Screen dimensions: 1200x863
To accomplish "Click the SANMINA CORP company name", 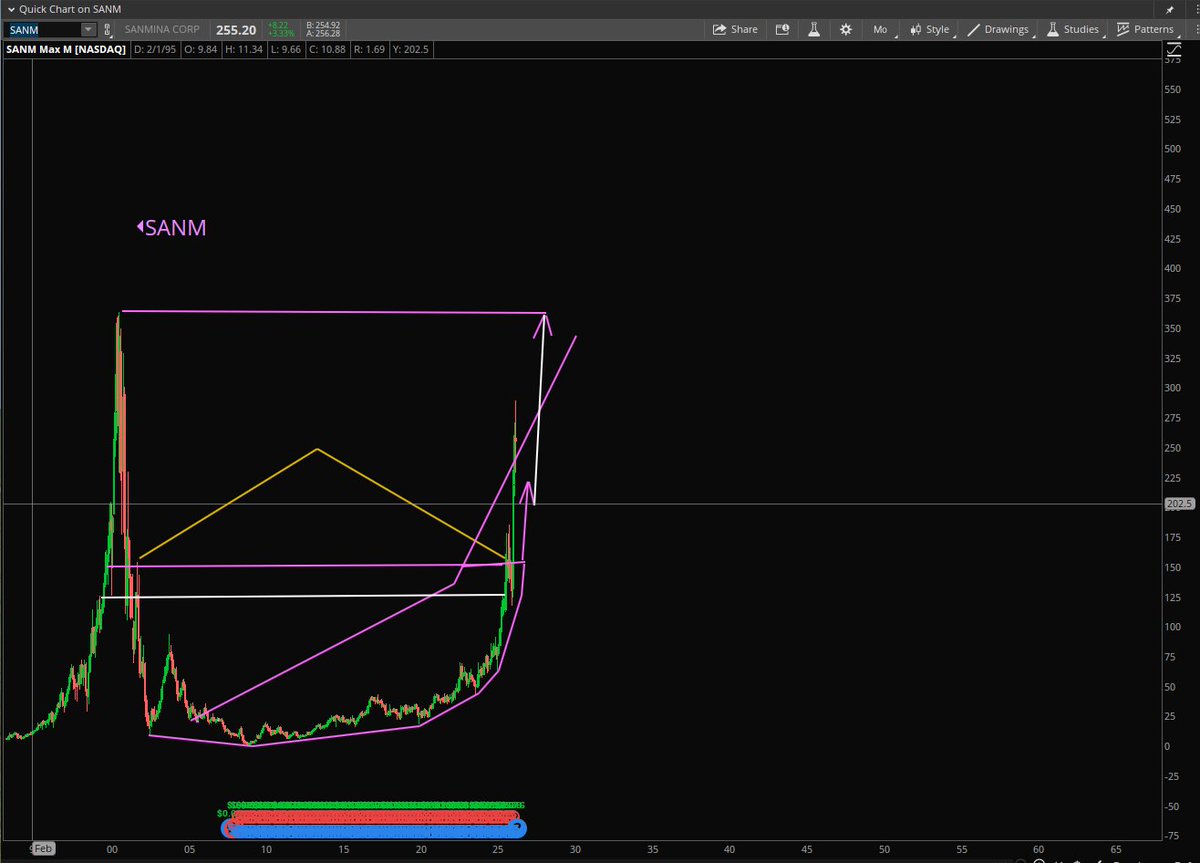I will coord(164,30).
